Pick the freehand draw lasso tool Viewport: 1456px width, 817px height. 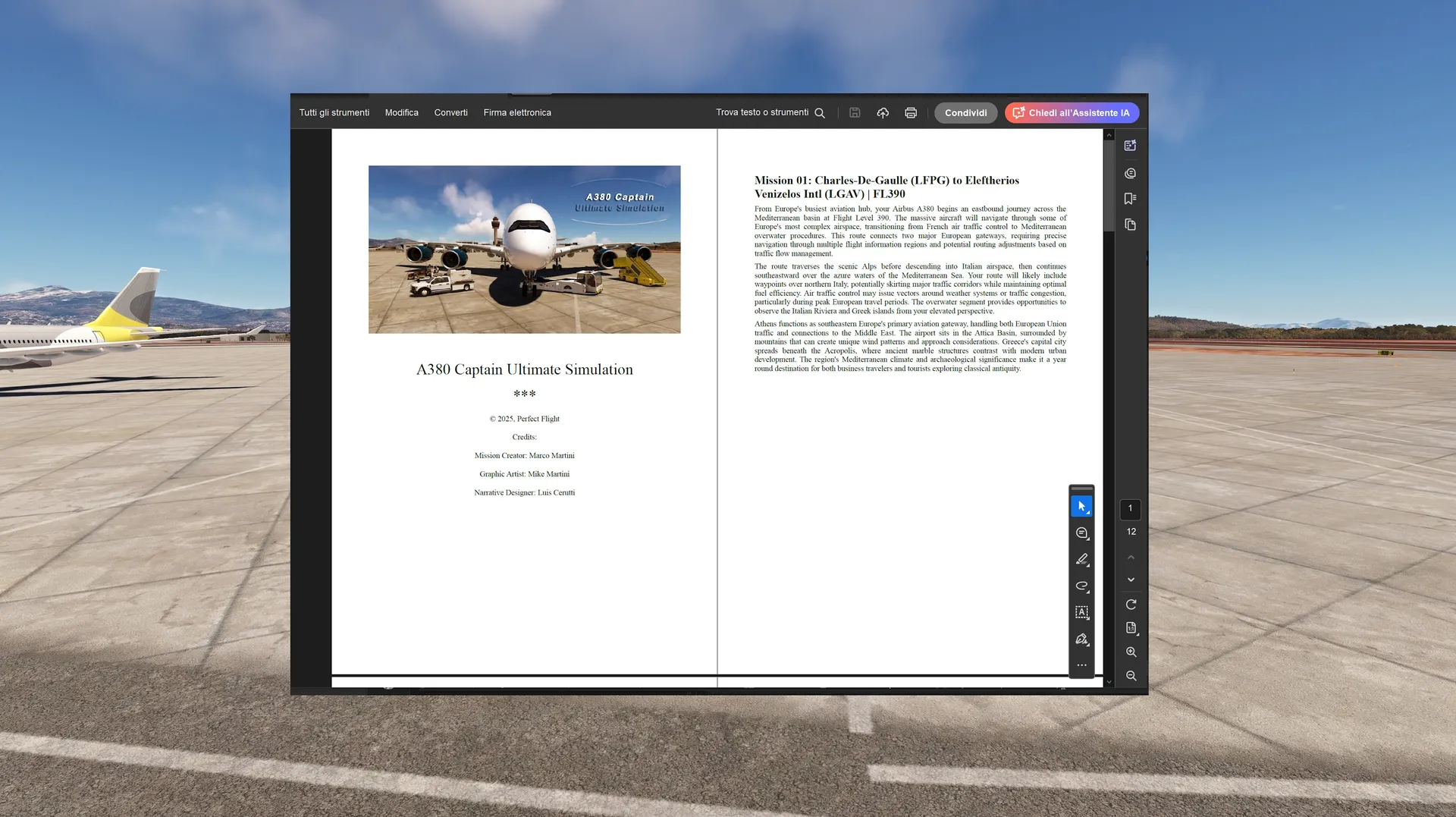coord(1081,586)
